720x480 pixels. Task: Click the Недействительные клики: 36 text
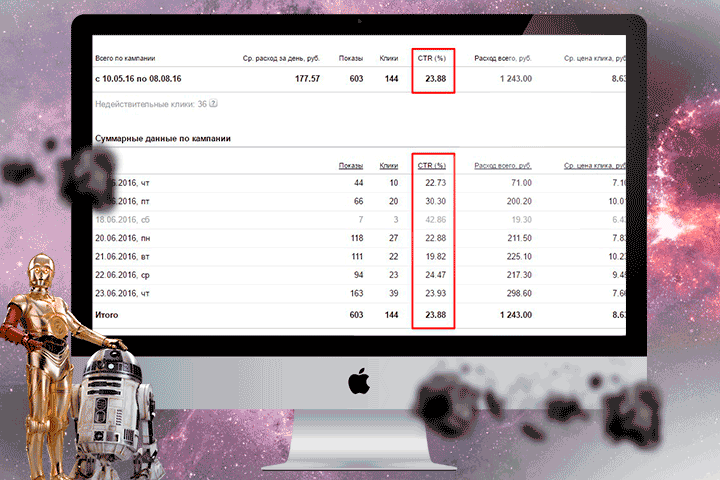(151, 104)
